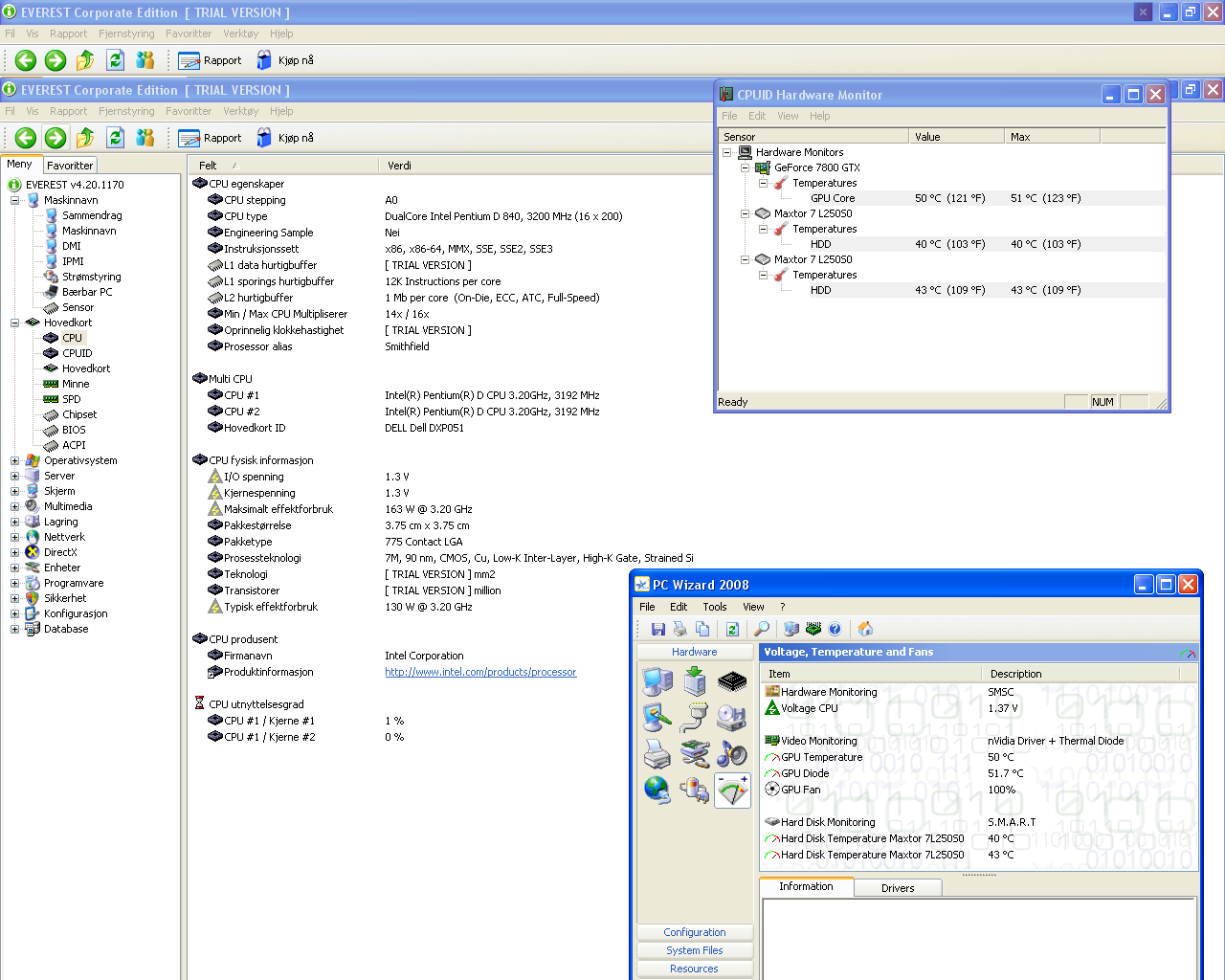Open the printers category icon in PC Wizard
The height and width of the screenshot is (980, 1225).
pos(657,754)
